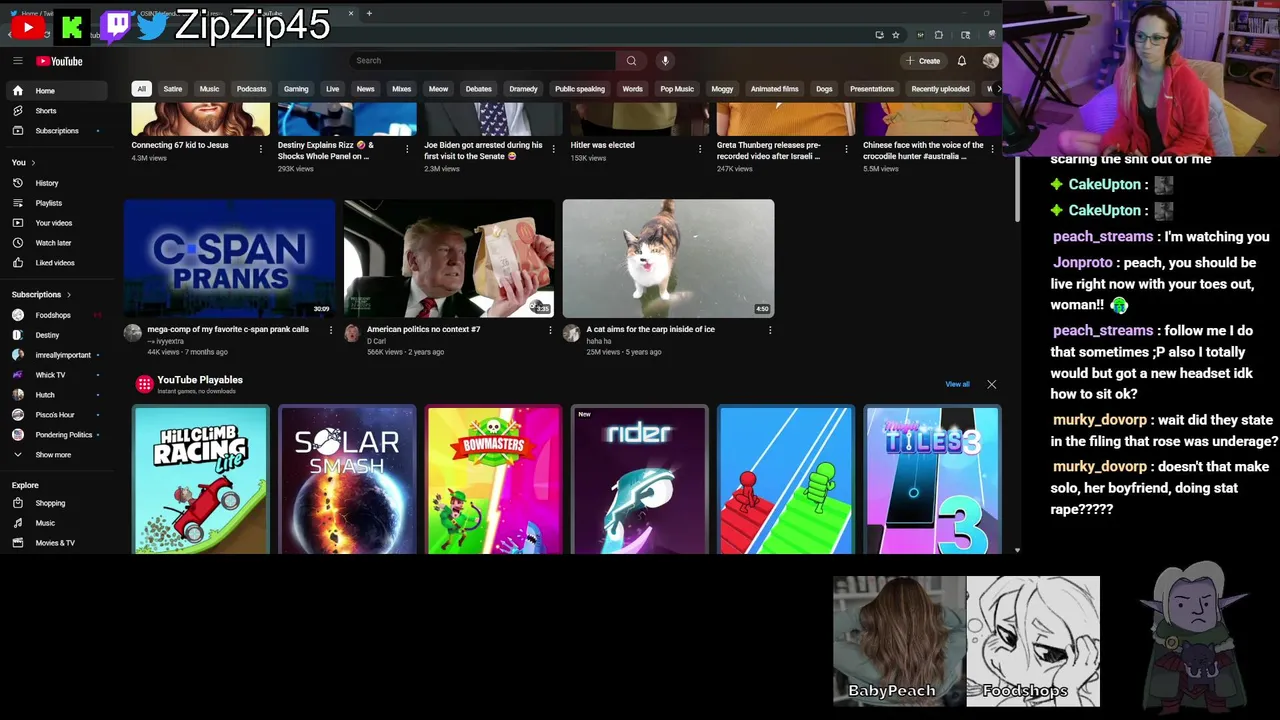
Task: Open Pondering Politics channel subscription
Action: [x=58, y=435]
